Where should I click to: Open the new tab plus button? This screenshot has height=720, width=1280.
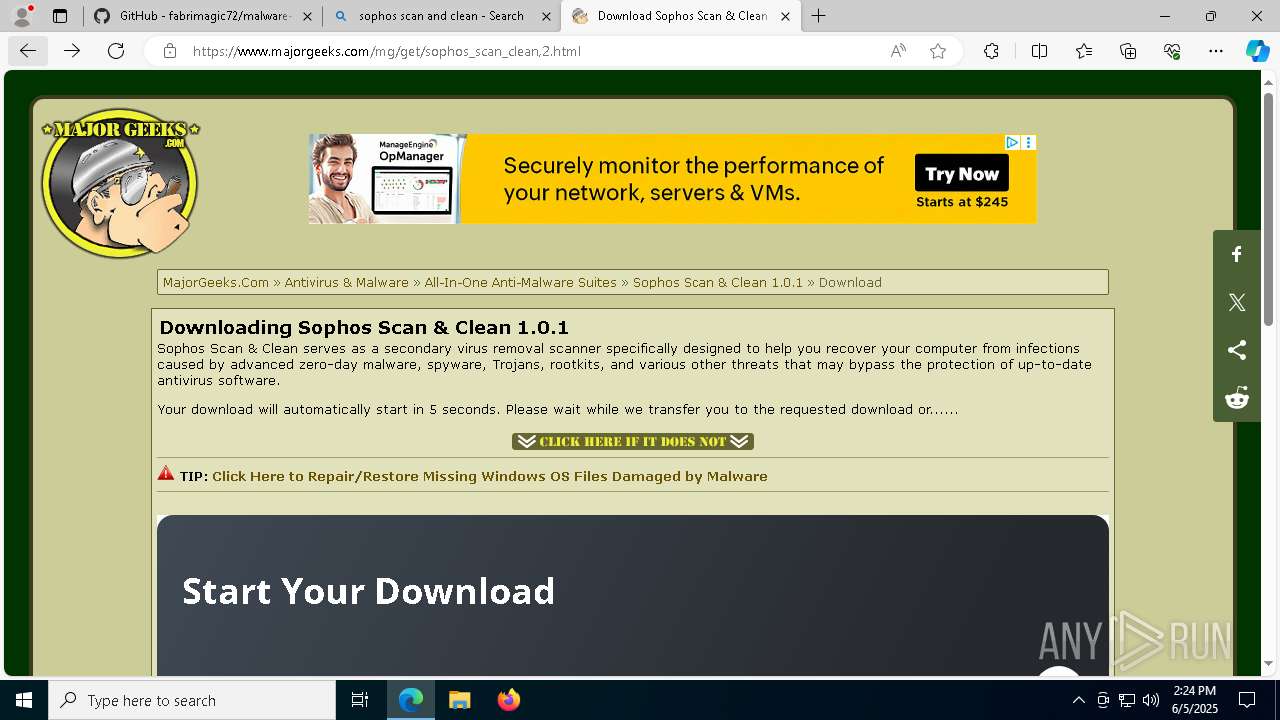click(819, 16)
